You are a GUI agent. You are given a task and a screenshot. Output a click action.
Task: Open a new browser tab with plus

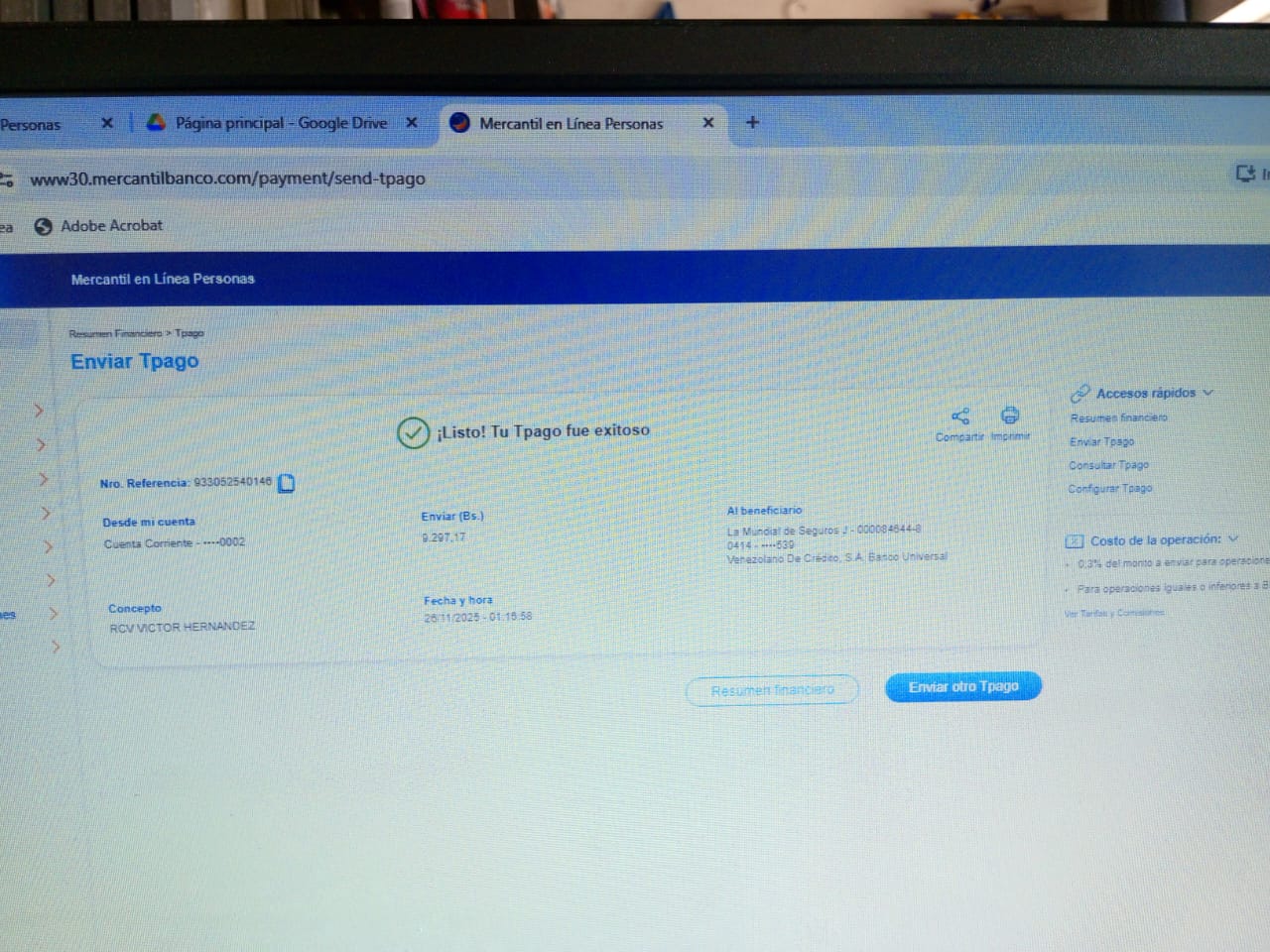tap(752, 123)
